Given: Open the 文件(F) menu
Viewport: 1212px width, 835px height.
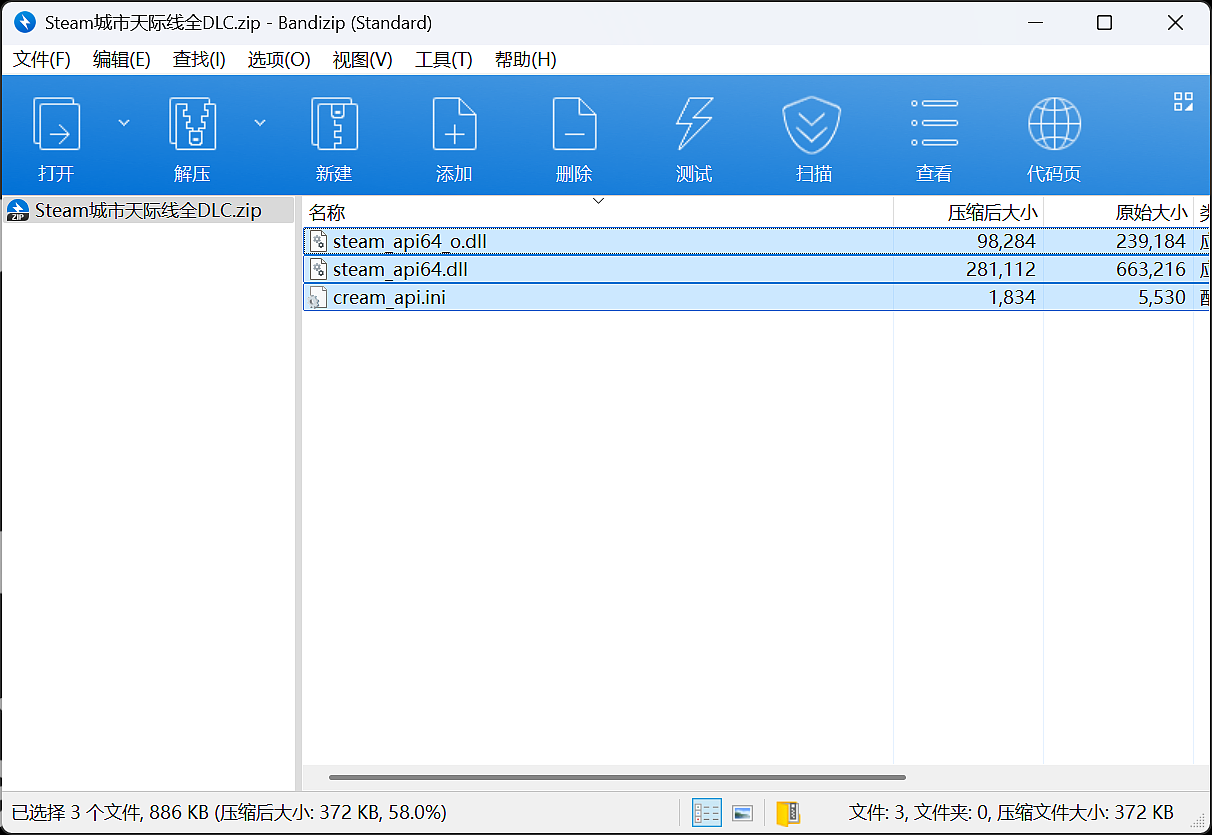Looking at the screenshot, I should (42, 60).
